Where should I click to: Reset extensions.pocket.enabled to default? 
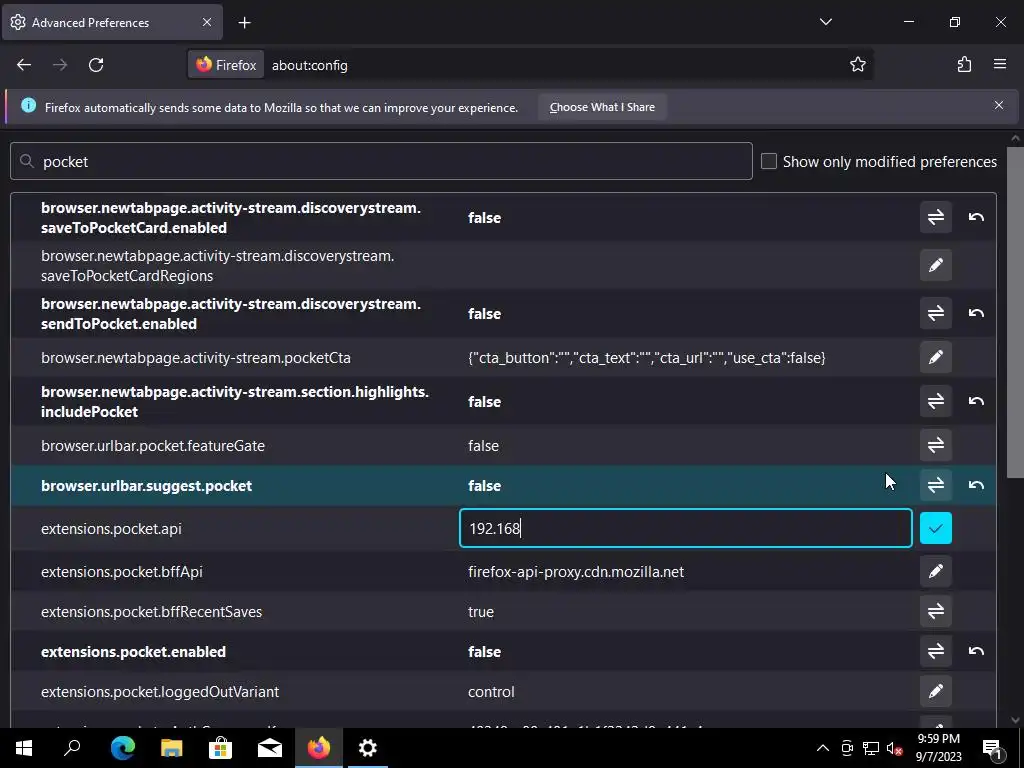(x=976, y=651)
